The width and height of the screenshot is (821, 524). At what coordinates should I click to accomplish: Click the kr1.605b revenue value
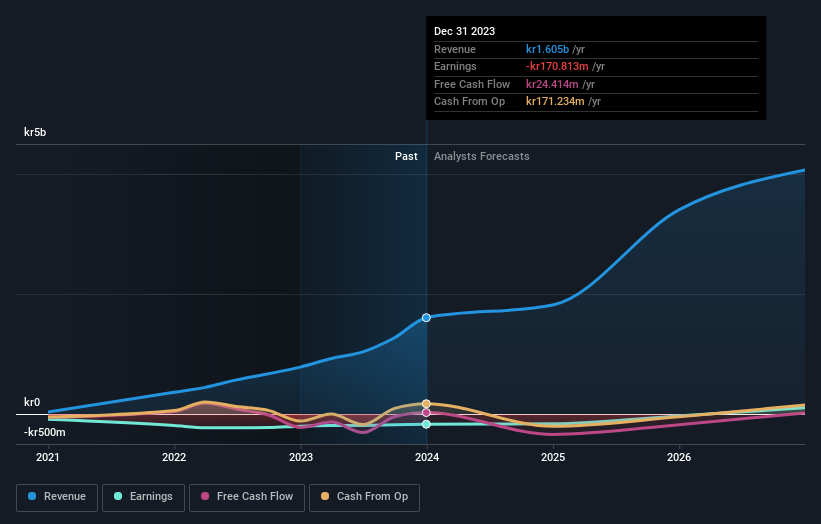(x=547, y=49)
